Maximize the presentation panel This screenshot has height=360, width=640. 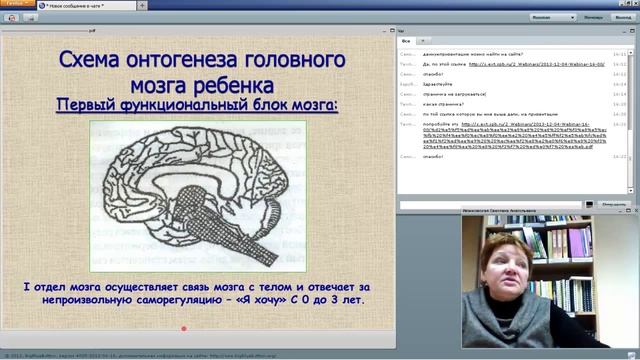392,30
